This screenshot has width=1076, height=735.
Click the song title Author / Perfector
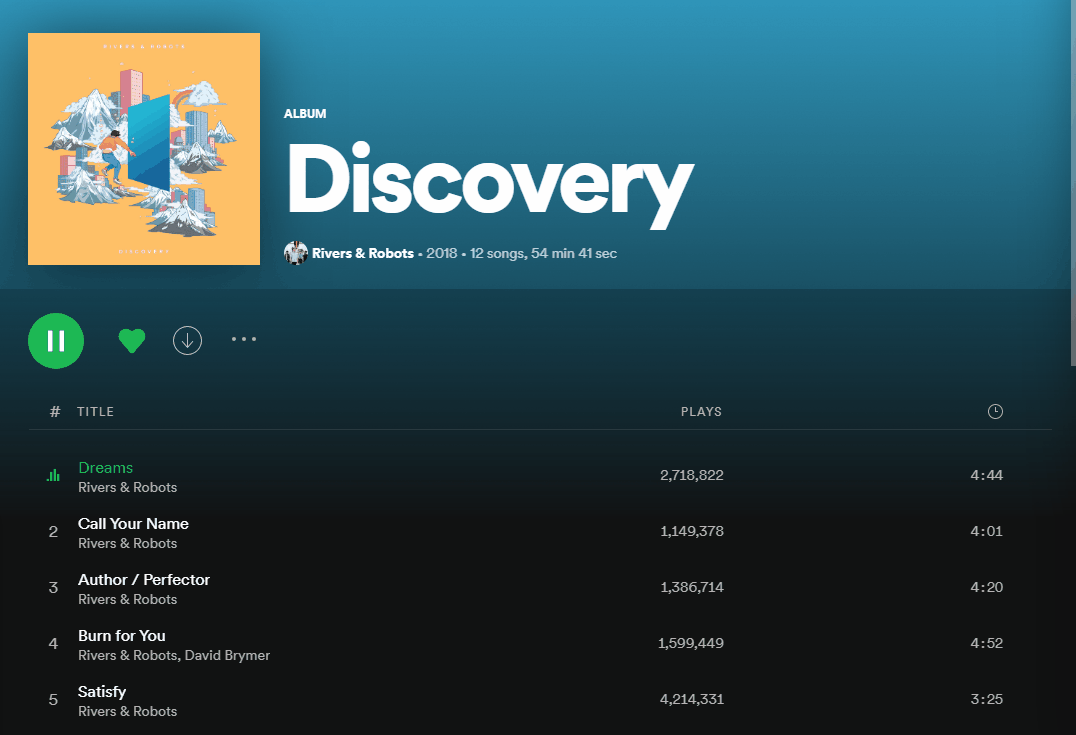[144, 579]
